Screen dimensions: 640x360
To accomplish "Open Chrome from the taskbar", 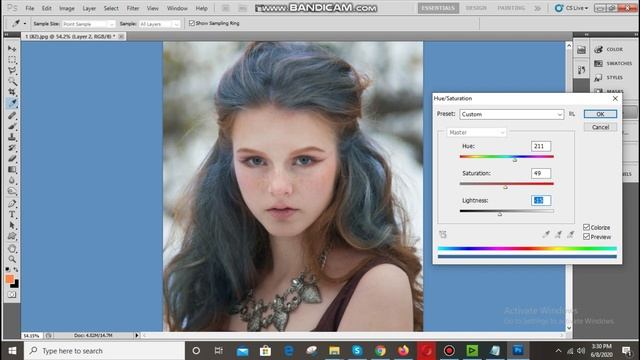I will click(x=380, y=351).
